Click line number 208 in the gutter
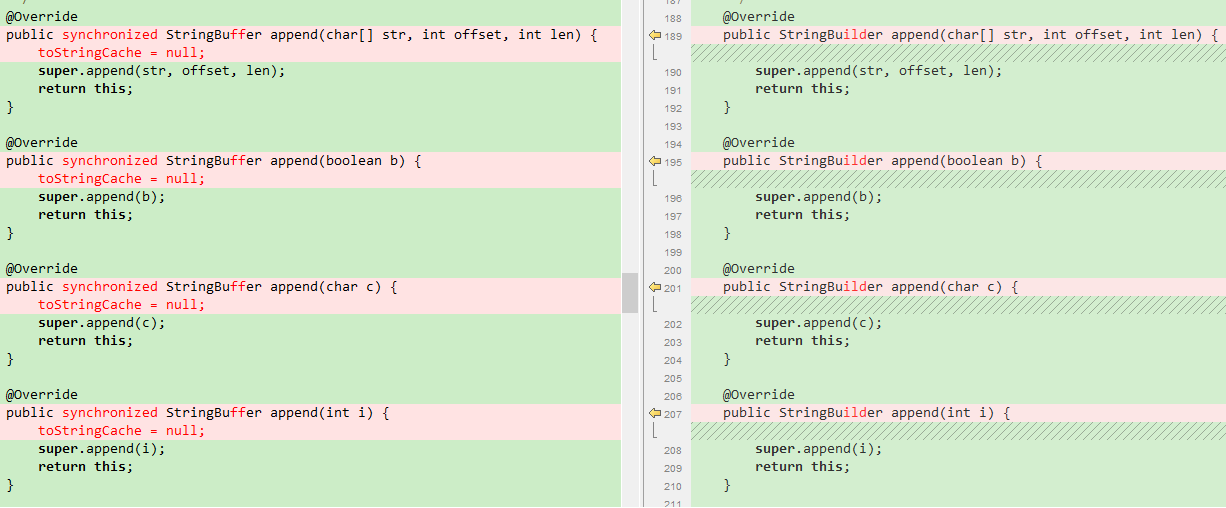The image size is (1226, 508). [x=673, y=450]
